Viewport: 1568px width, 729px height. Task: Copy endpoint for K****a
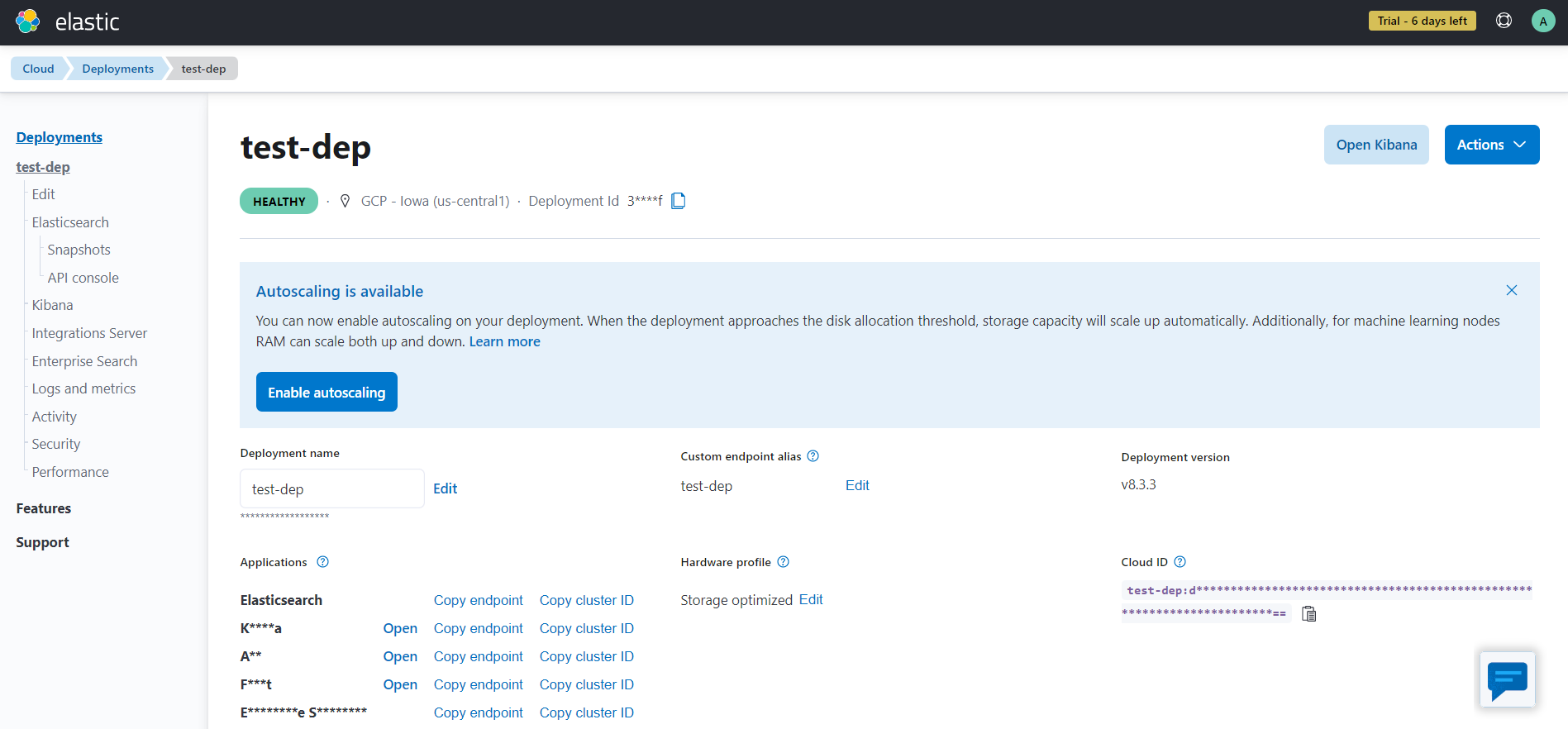point(478,628)
